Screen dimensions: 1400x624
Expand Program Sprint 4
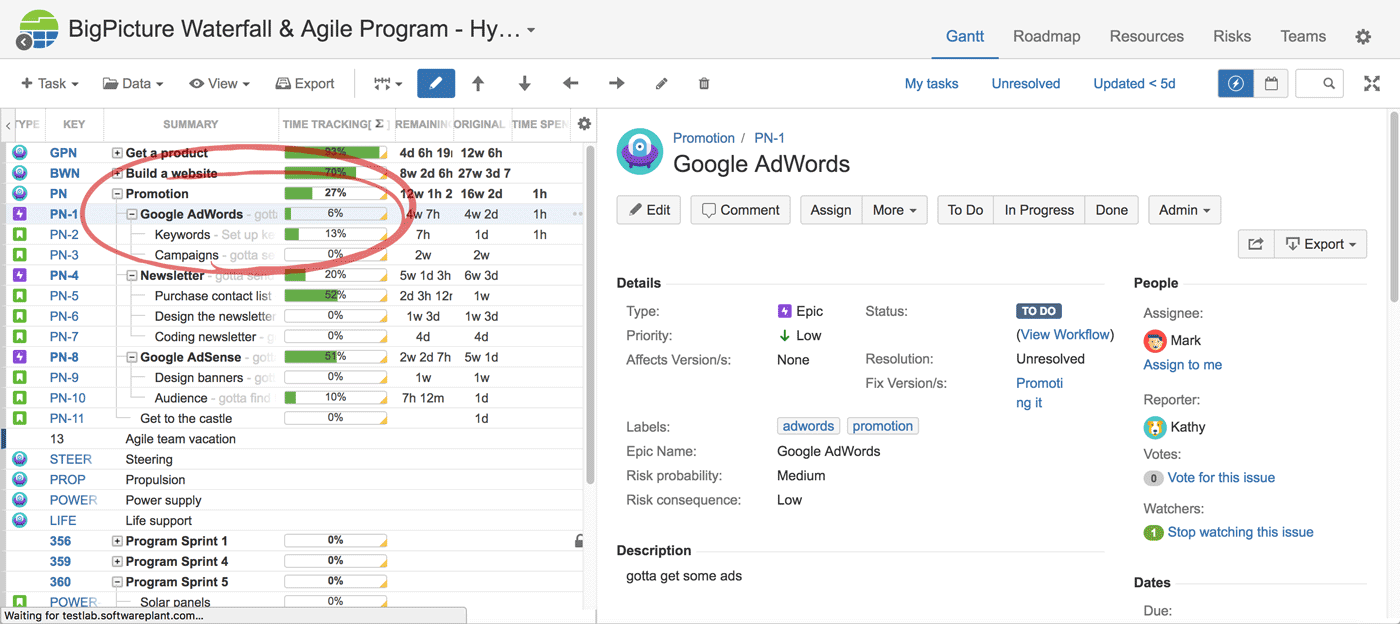click(x=117, y=561)
